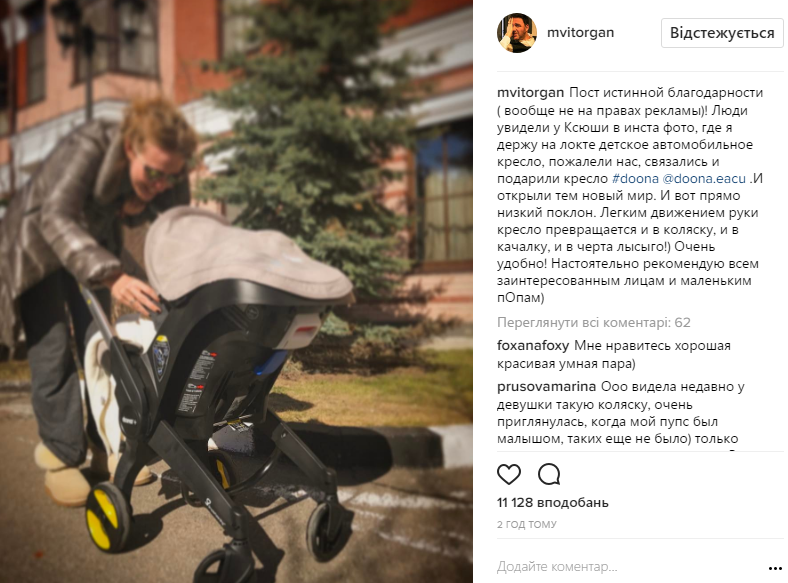The width and height of the screenshot is (788, 583).
Task: Open commenter prusovamarina's profile
Action: coord(546,387)
